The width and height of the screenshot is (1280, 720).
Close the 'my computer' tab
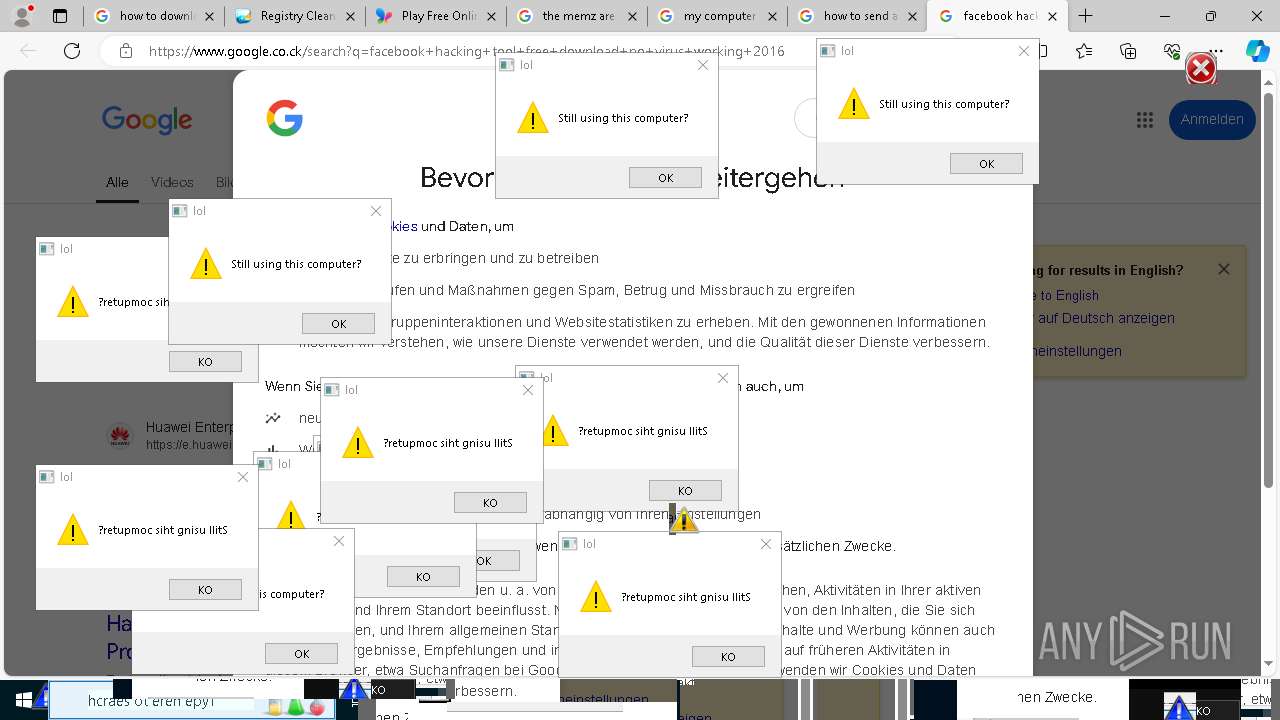coord(773,16)
